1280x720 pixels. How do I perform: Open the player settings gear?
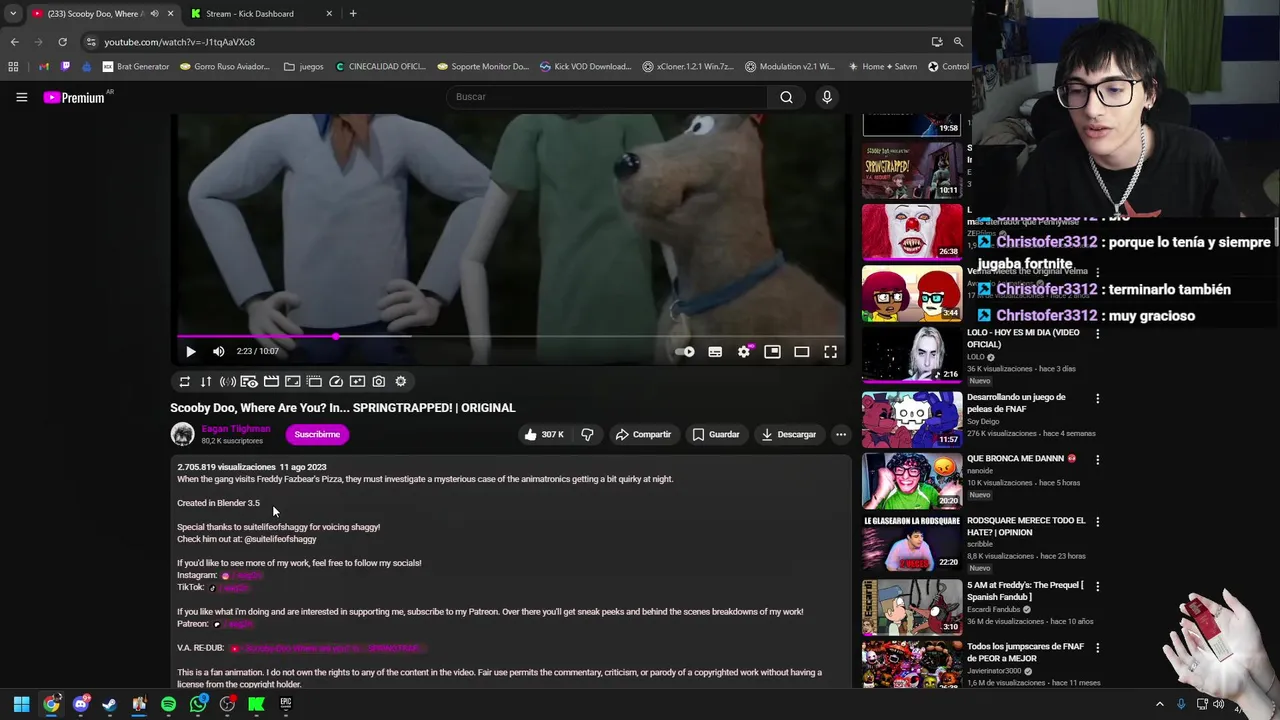(x=743, y=351)
